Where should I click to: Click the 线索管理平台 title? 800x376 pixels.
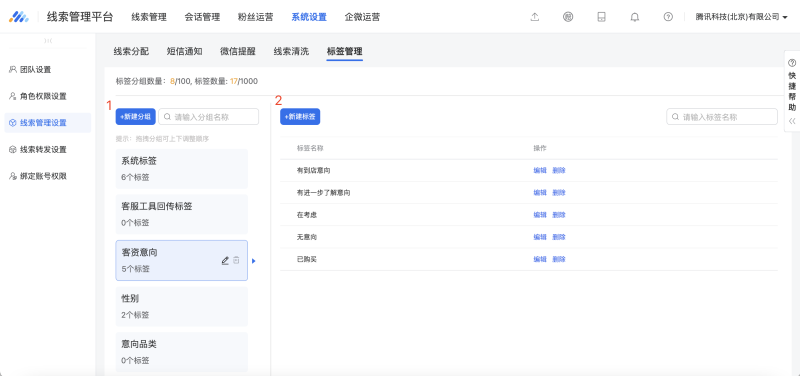80,17
